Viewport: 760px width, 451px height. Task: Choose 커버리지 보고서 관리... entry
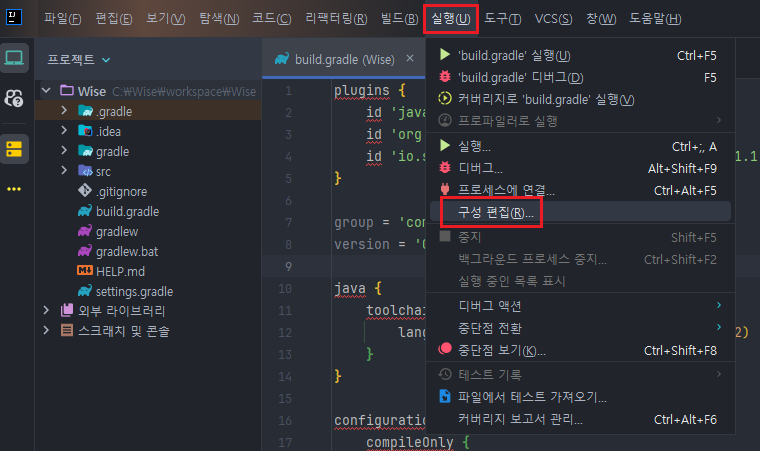pos(580,419)
